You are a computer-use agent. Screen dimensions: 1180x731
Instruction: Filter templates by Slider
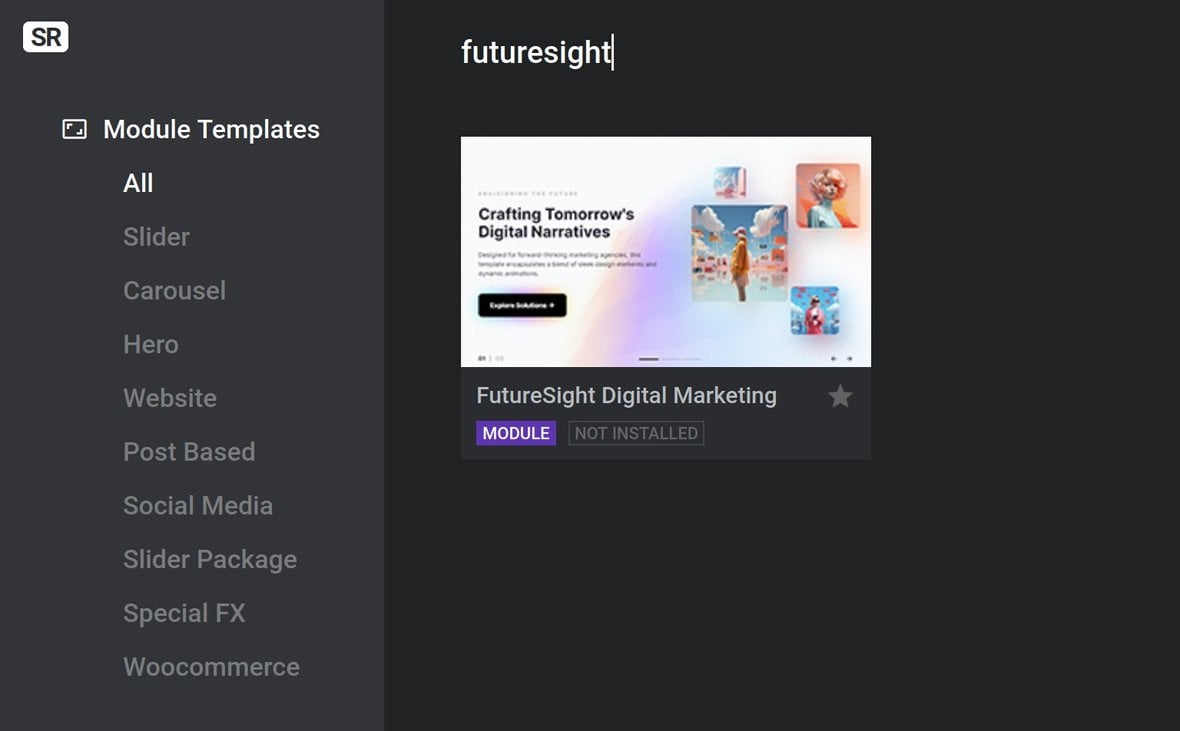[x=156, y=237]
